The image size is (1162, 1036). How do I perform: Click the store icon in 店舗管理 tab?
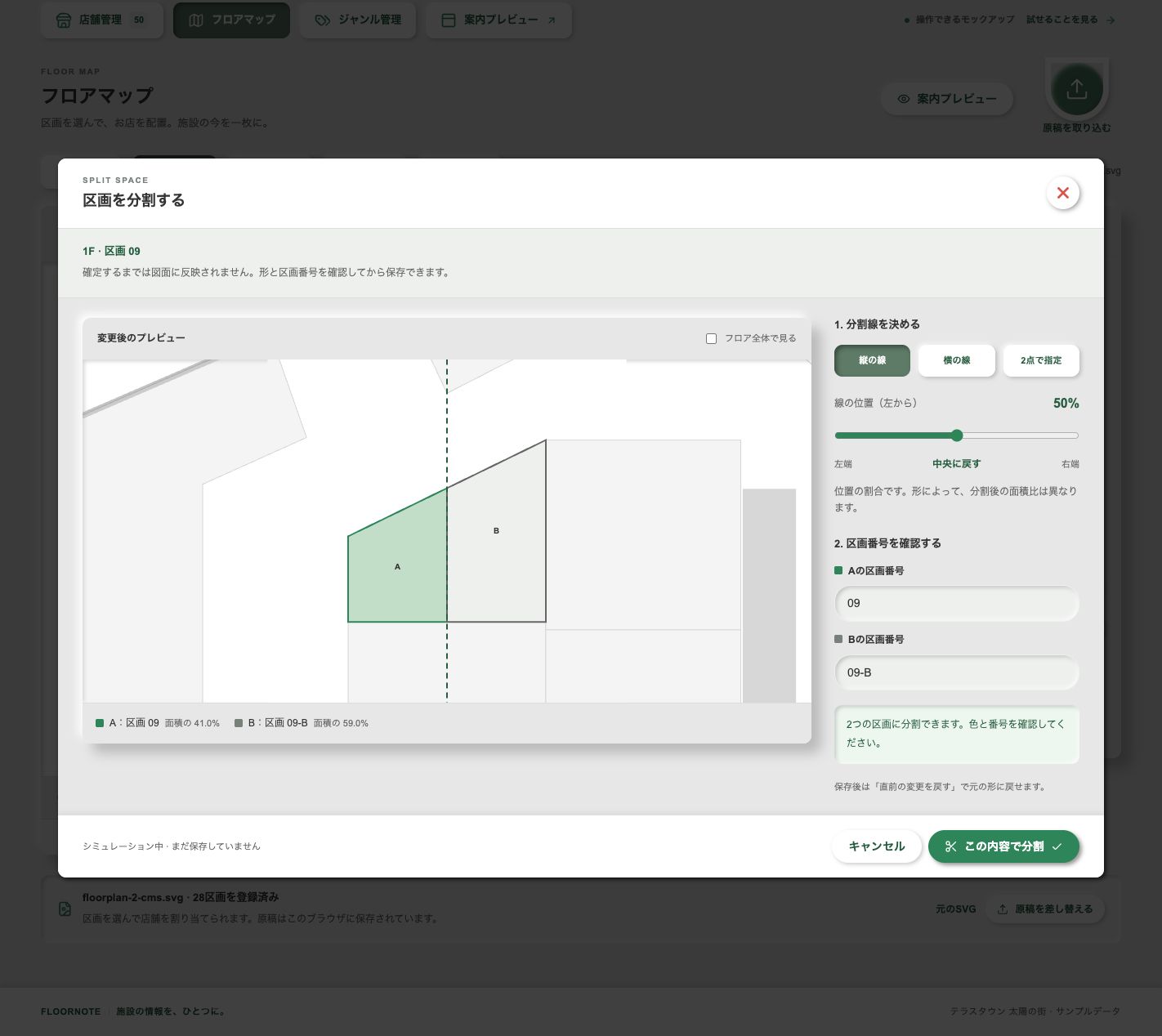click(63, 20)
